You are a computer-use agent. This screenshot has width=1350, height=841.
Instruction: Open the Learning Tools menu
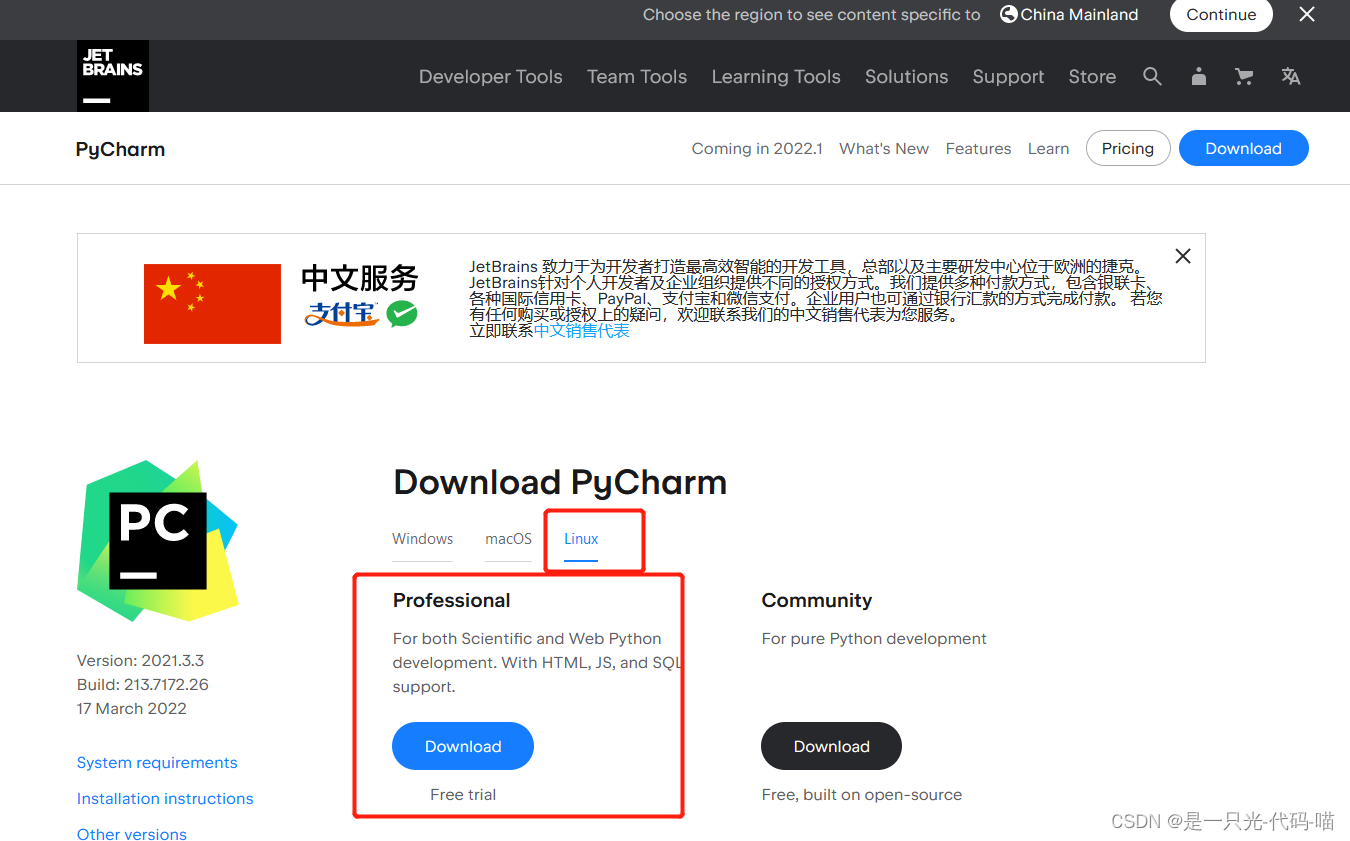776,77
